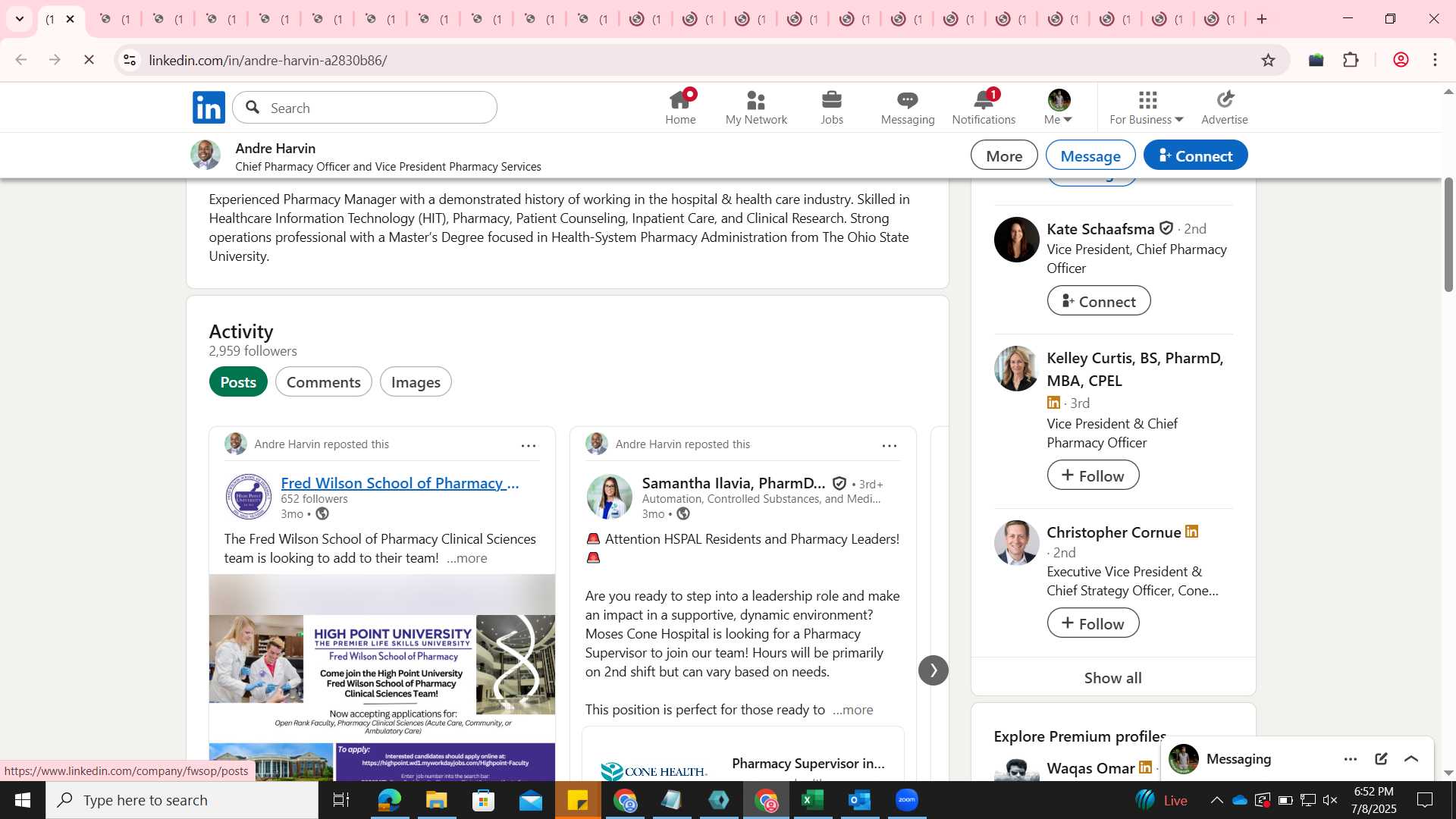Switch to the Images activity filter

(x=416, y=381)
